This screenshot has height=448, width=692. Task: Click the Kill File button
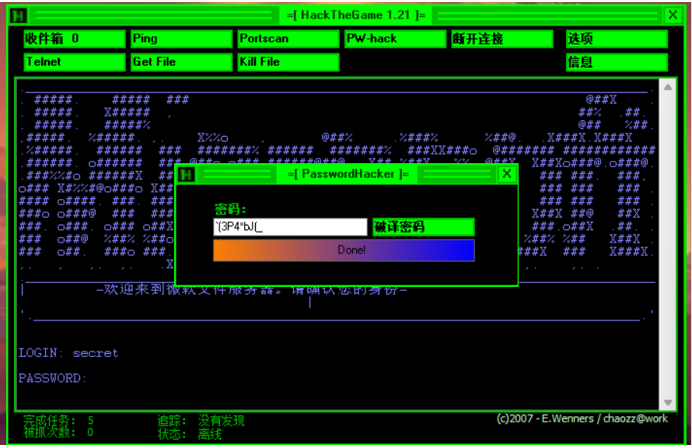[288, 62]
